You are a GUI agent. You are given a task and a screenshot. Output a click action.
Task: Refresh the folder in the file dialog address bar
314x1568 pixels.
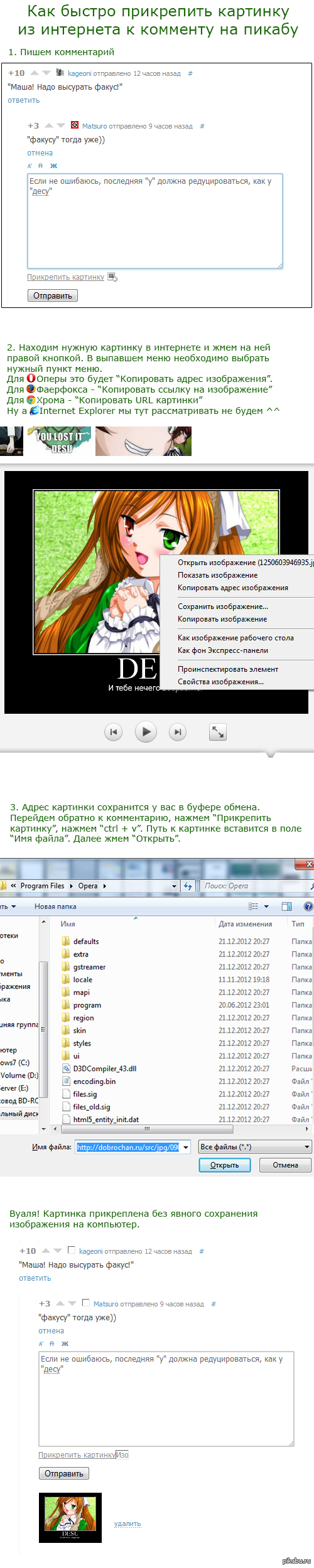click(x=188, y=886)
